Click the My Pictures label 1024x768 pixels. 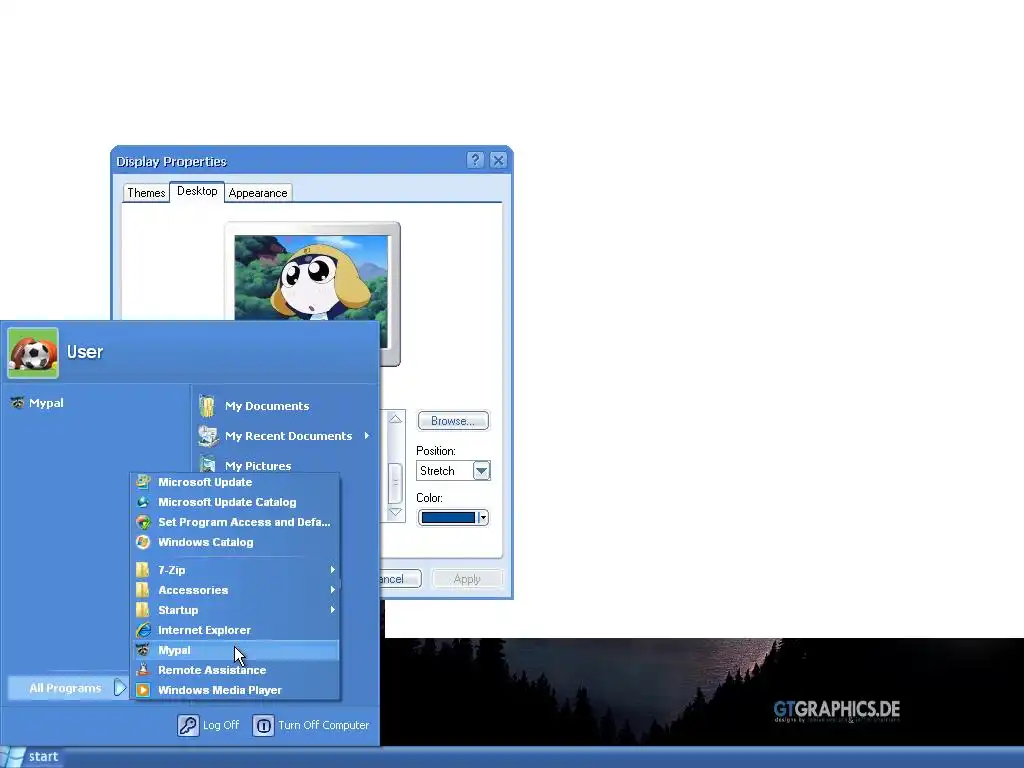click(x=258, y=466)
